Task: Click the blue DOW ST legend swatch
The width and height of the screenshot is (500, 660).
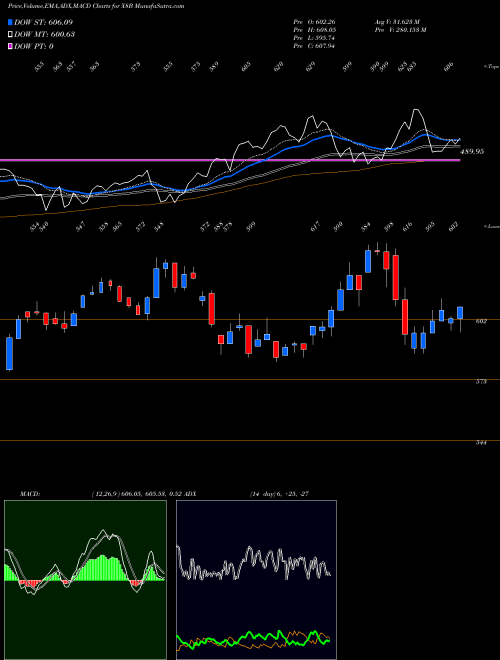Action: [11, 22]
